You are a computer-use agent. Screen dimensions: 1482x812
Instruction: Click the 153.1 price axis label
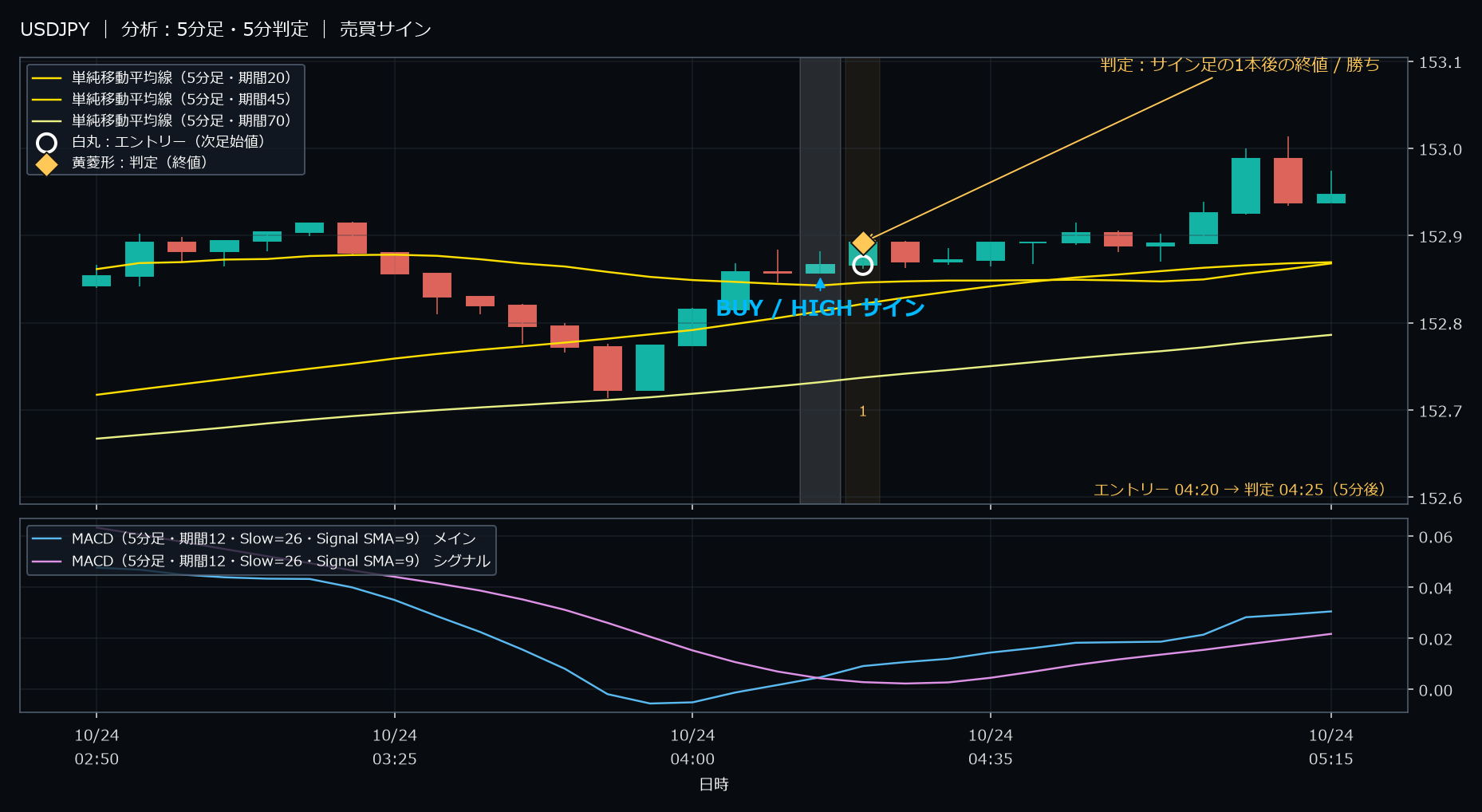click(x=1440, y=62)
